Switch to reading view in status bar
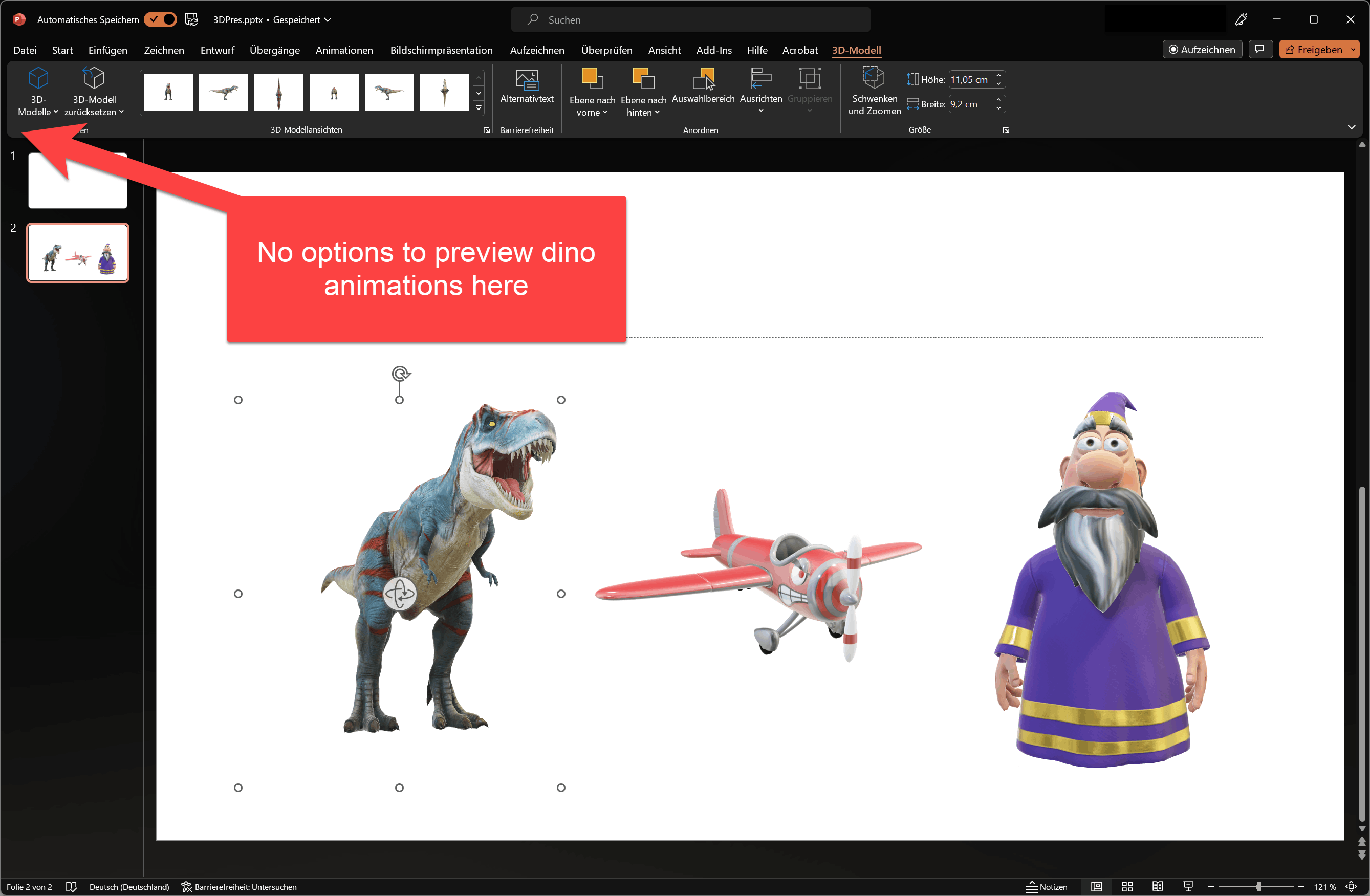 click(x=1158, y=887)
